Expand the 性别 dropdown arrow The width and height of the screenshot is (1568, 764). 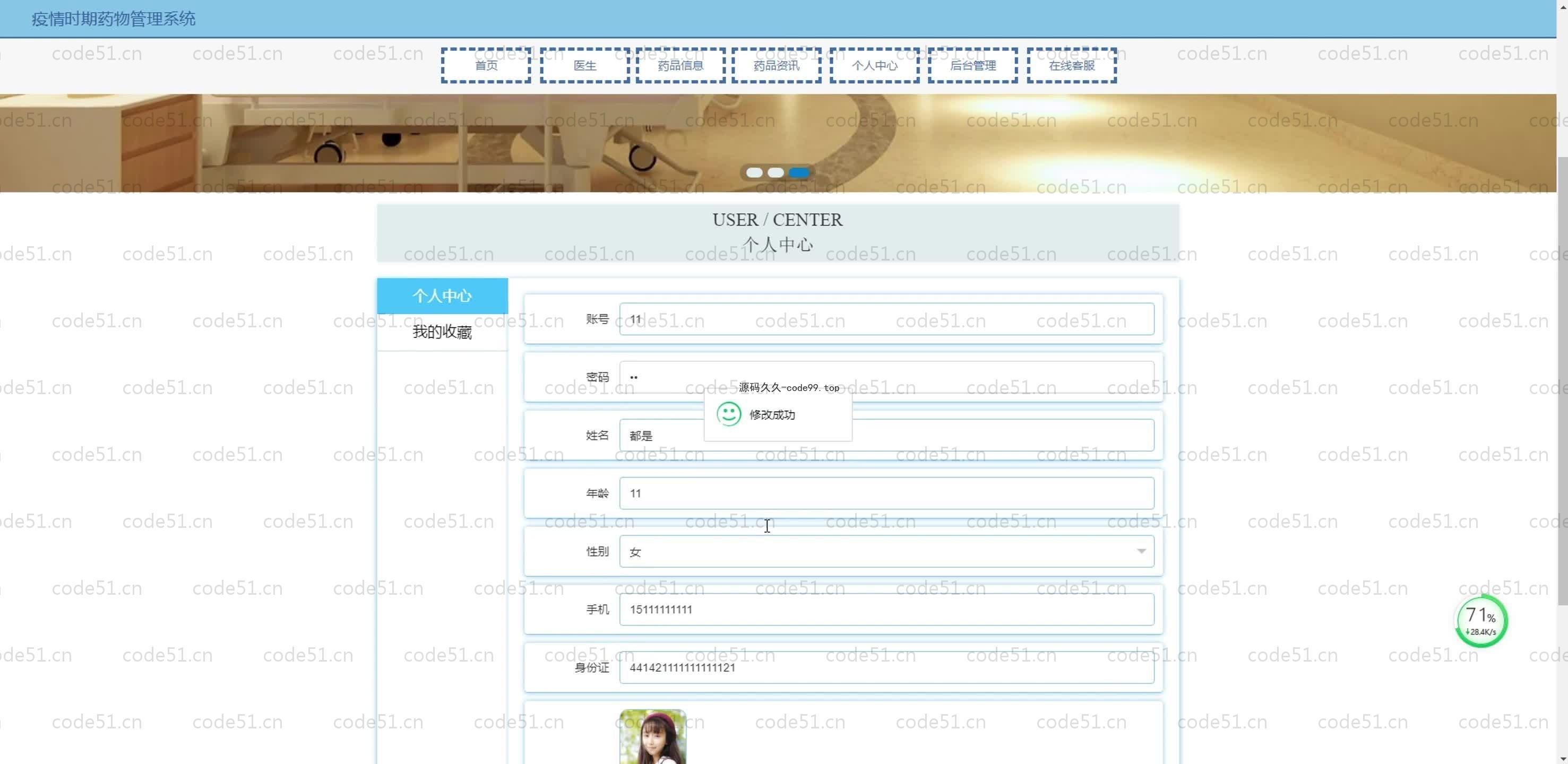point(1141,551)
